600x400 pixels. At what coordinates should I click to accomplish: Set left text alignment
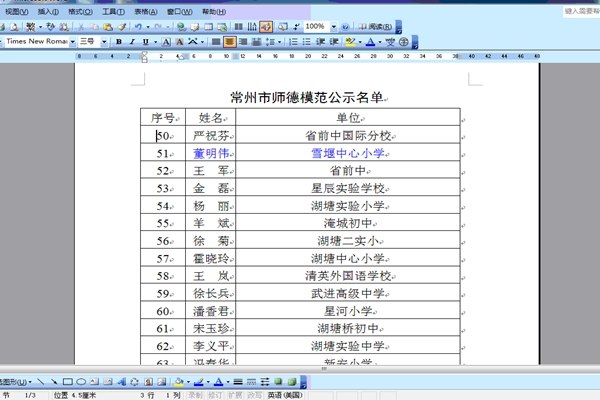point(216,42)
